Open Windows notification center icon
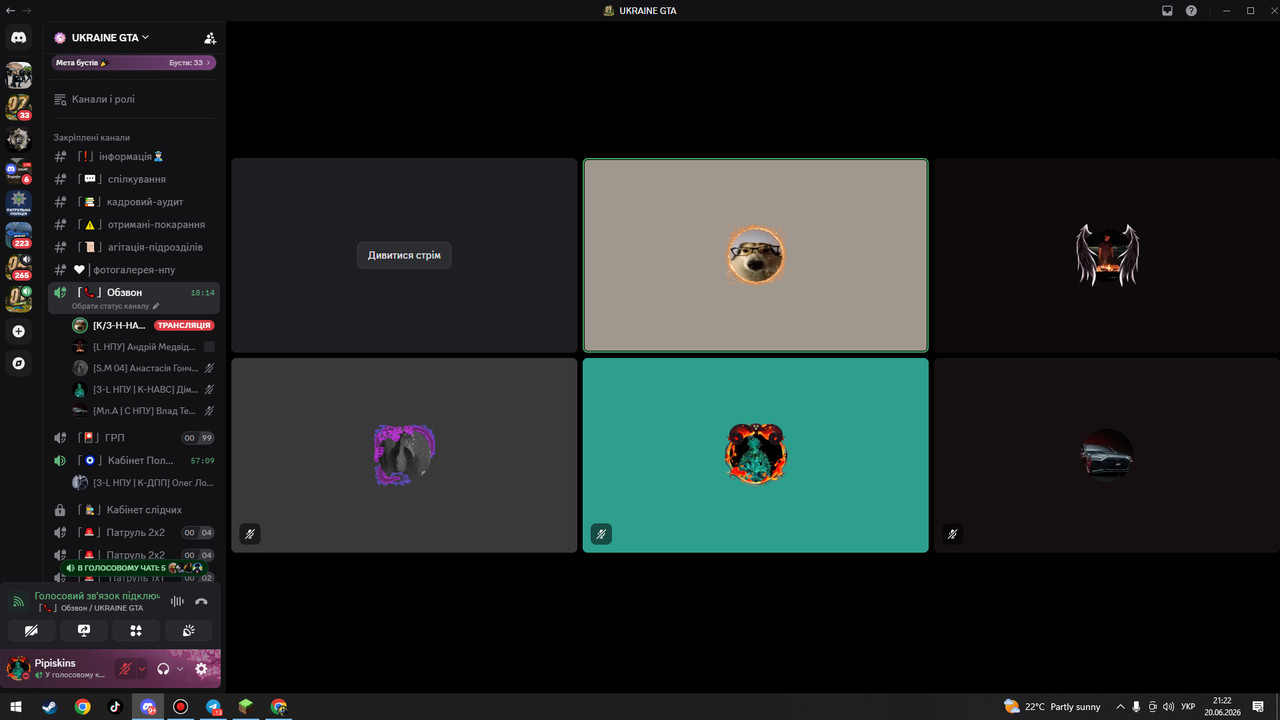The height and width of the screenshot is (720, 1280). 1259,707
